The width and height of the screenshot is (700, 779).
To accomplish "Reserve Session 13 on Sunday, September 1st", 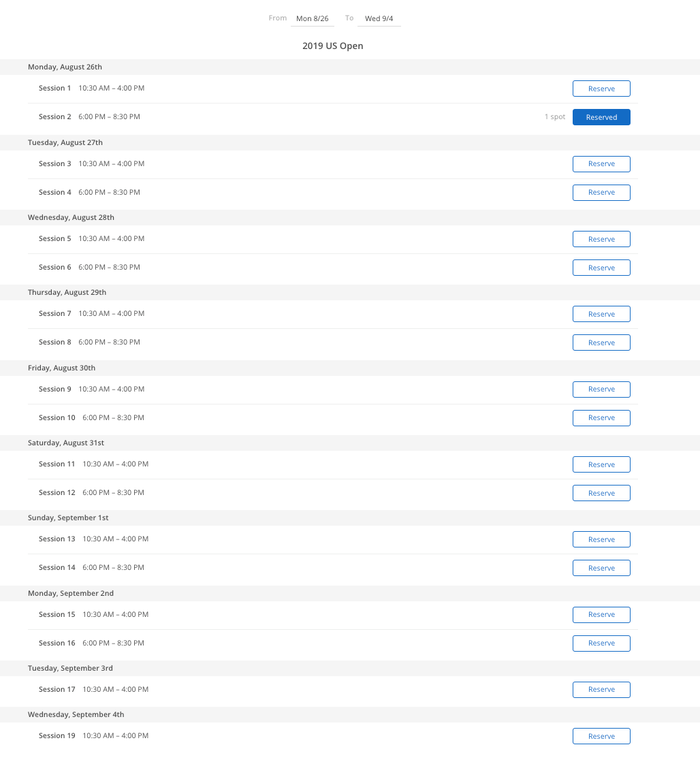I will tap(601, 540).
